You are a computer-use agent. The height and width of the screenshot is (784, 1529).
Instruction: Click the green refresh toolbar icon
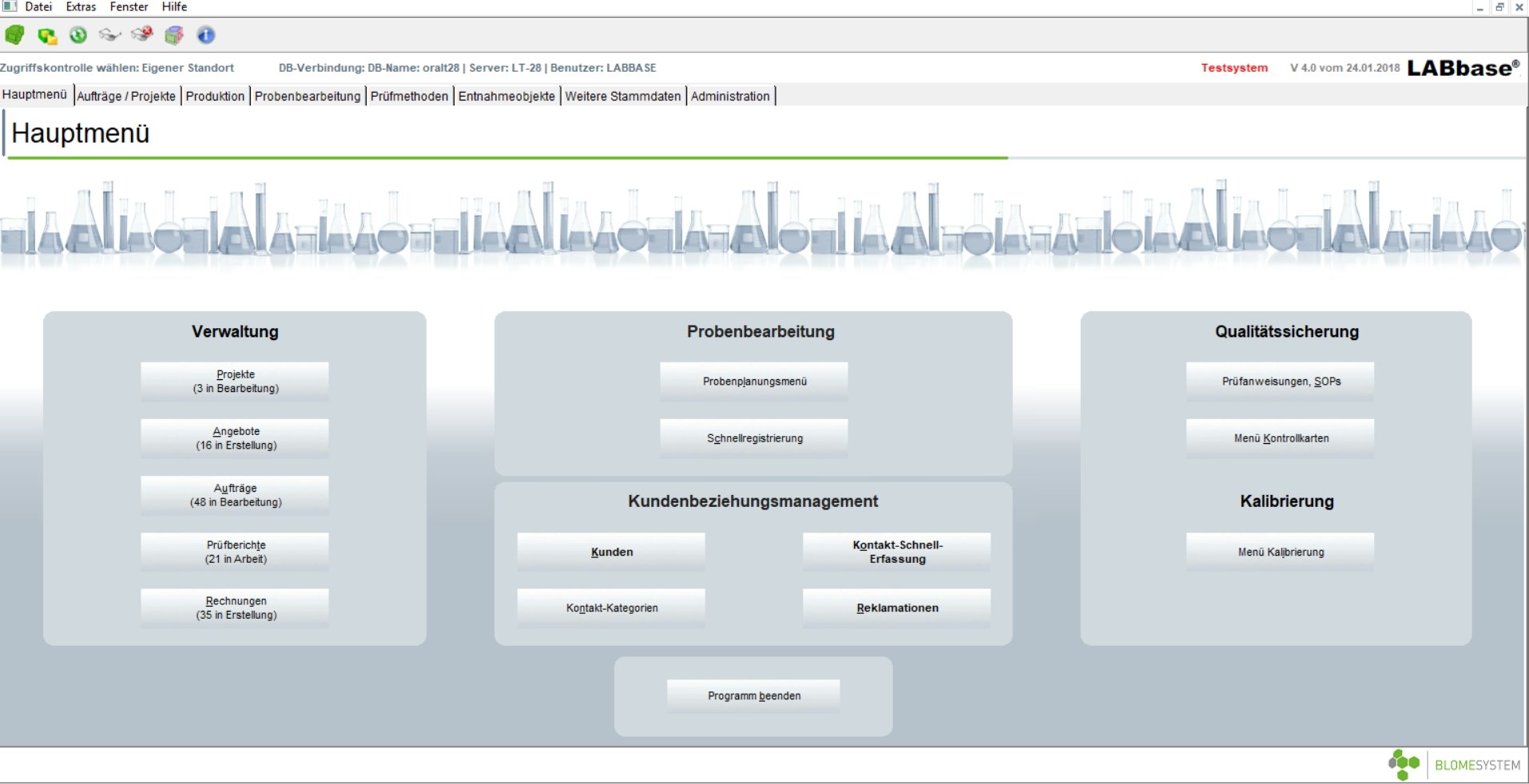coord(77,35)
